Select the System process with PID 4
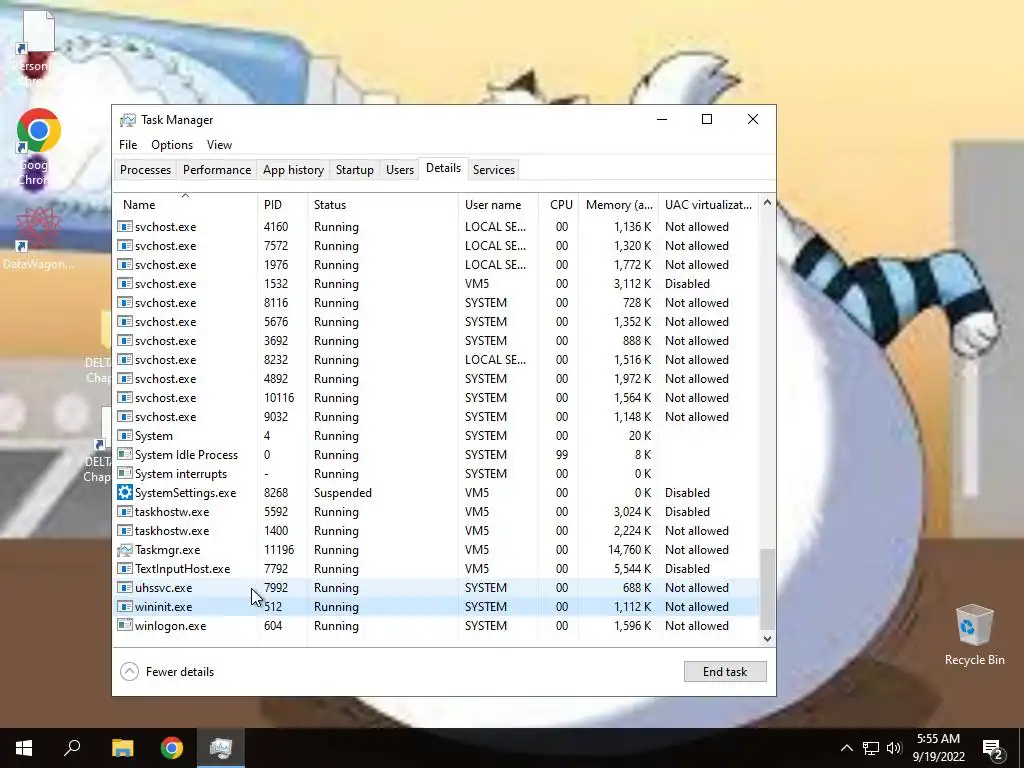Screen dimensions: 1024x768 (437, 436)
